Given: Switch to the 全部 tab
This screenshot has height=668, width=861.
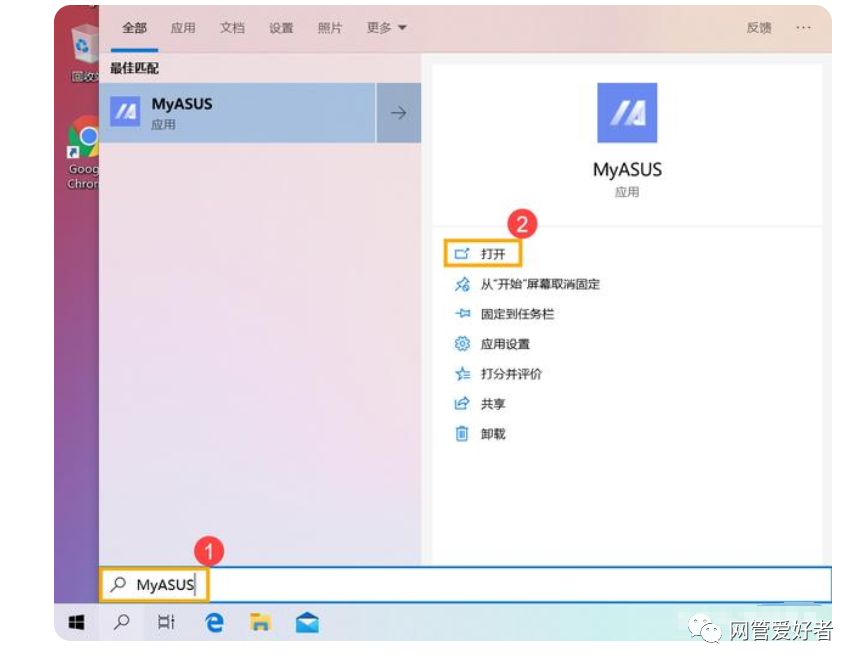Looking at the screenshot, I should coord(135,28).
